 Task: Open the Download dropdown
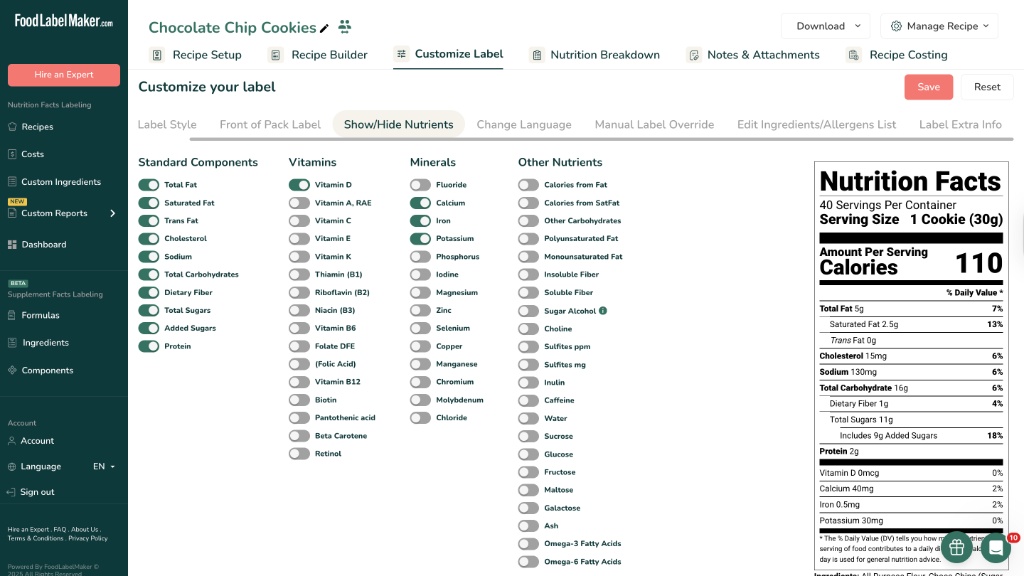coord(825,26)
